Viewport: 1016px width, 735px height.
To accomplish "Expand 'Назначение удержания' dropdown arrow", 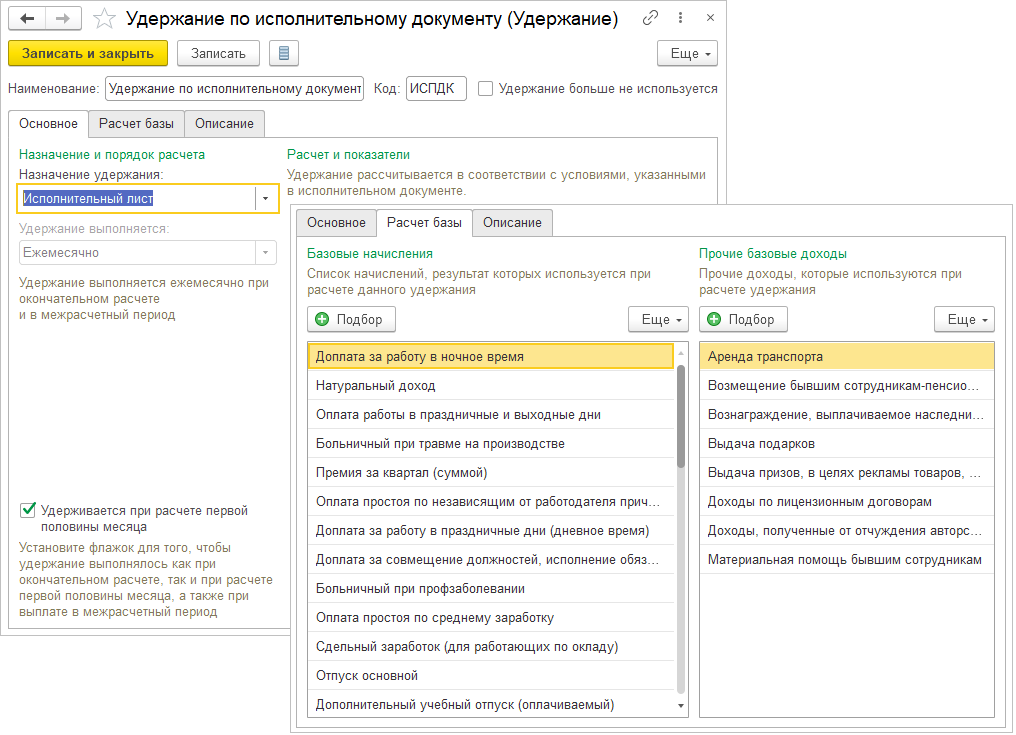I will [x=266, y=199].
